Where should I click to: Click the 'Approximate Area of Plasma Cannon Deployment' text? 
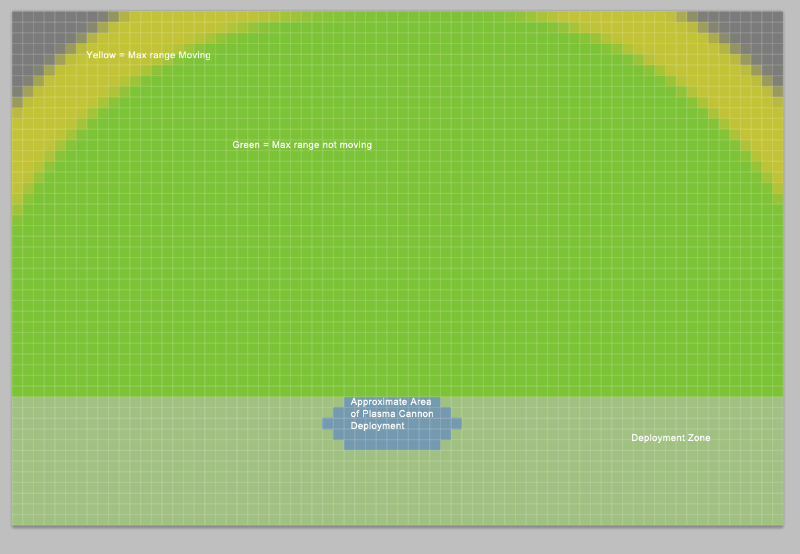coord(392,414)
